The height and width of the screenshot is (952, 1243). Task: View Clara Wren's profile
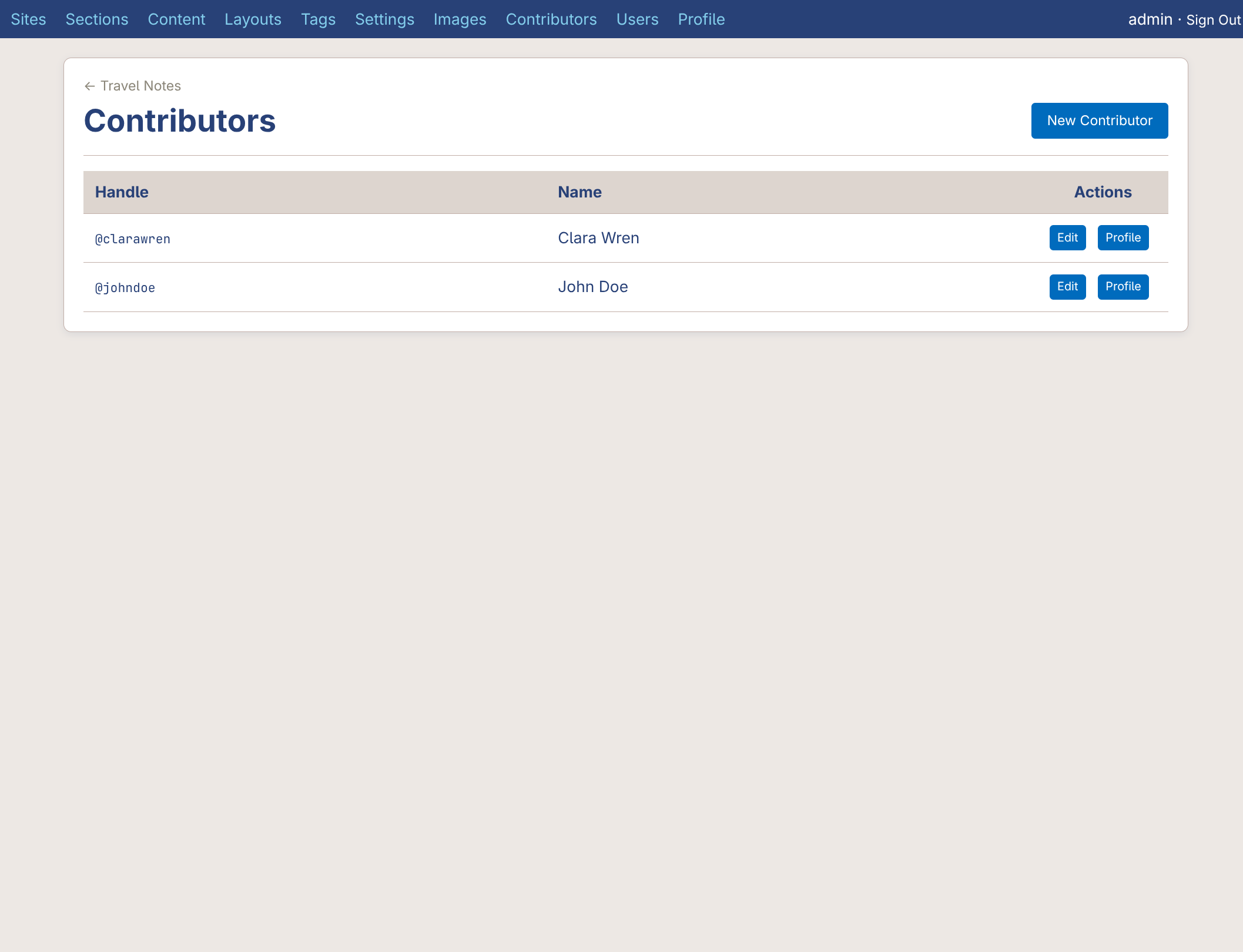1123,237
